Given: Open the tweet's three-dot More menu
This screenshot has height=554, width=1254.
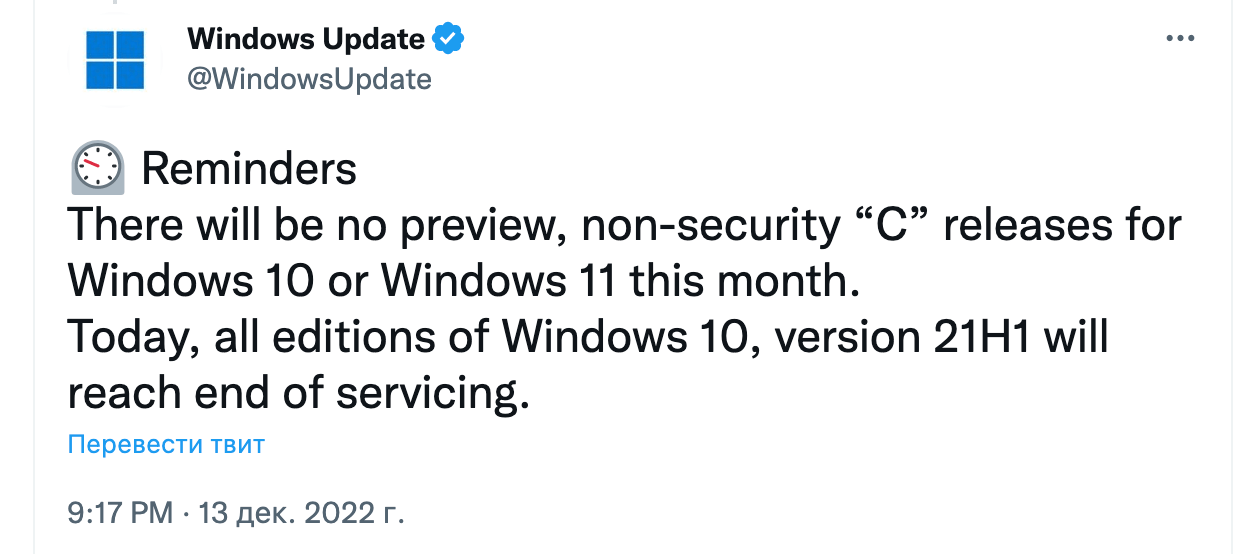Looking at the screenshot, I should coord(1181,38).
